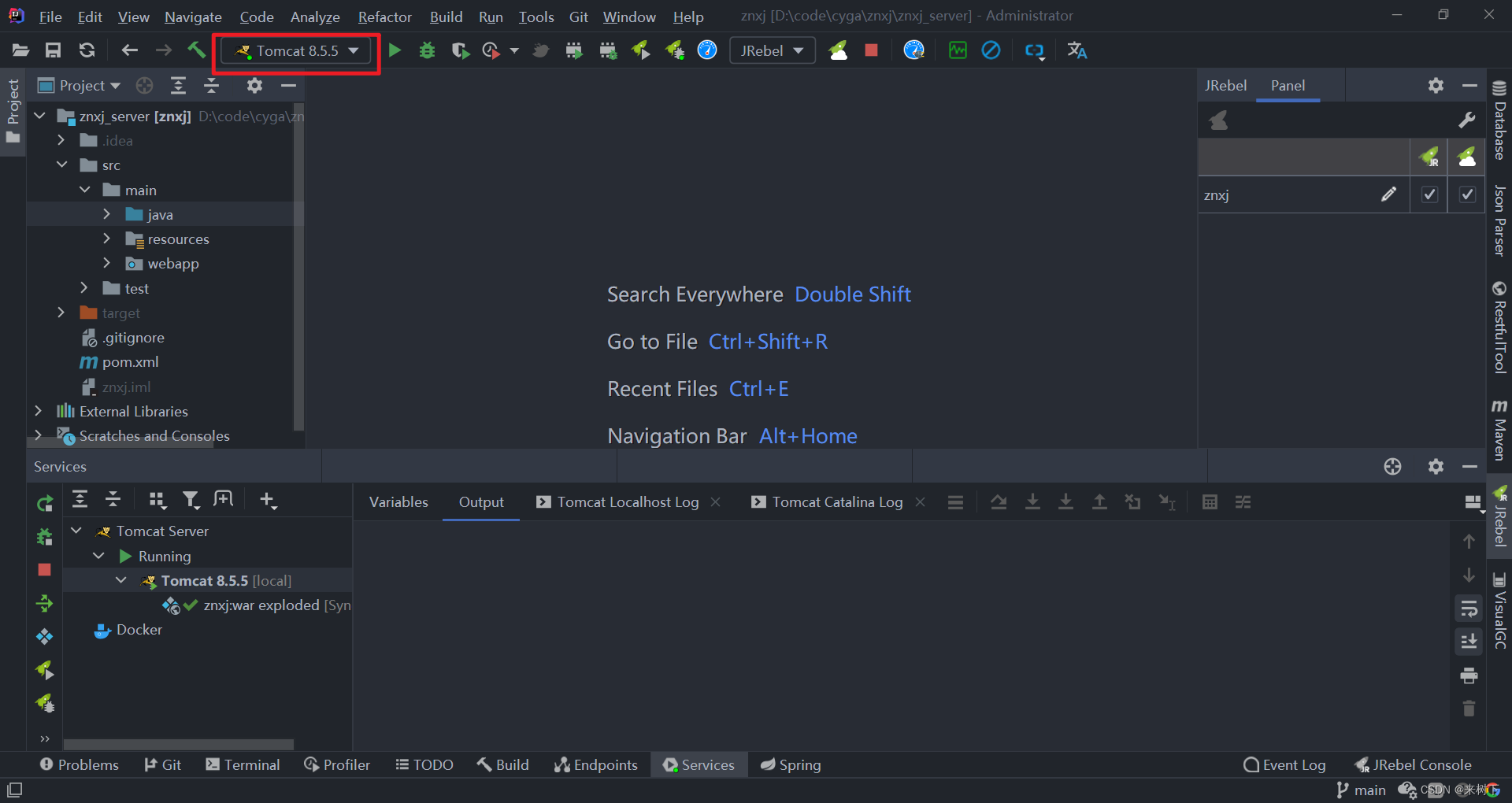This screenshot has height=803, width=1512.
Task: Expand all in Project panel
Action: point(179,85)
